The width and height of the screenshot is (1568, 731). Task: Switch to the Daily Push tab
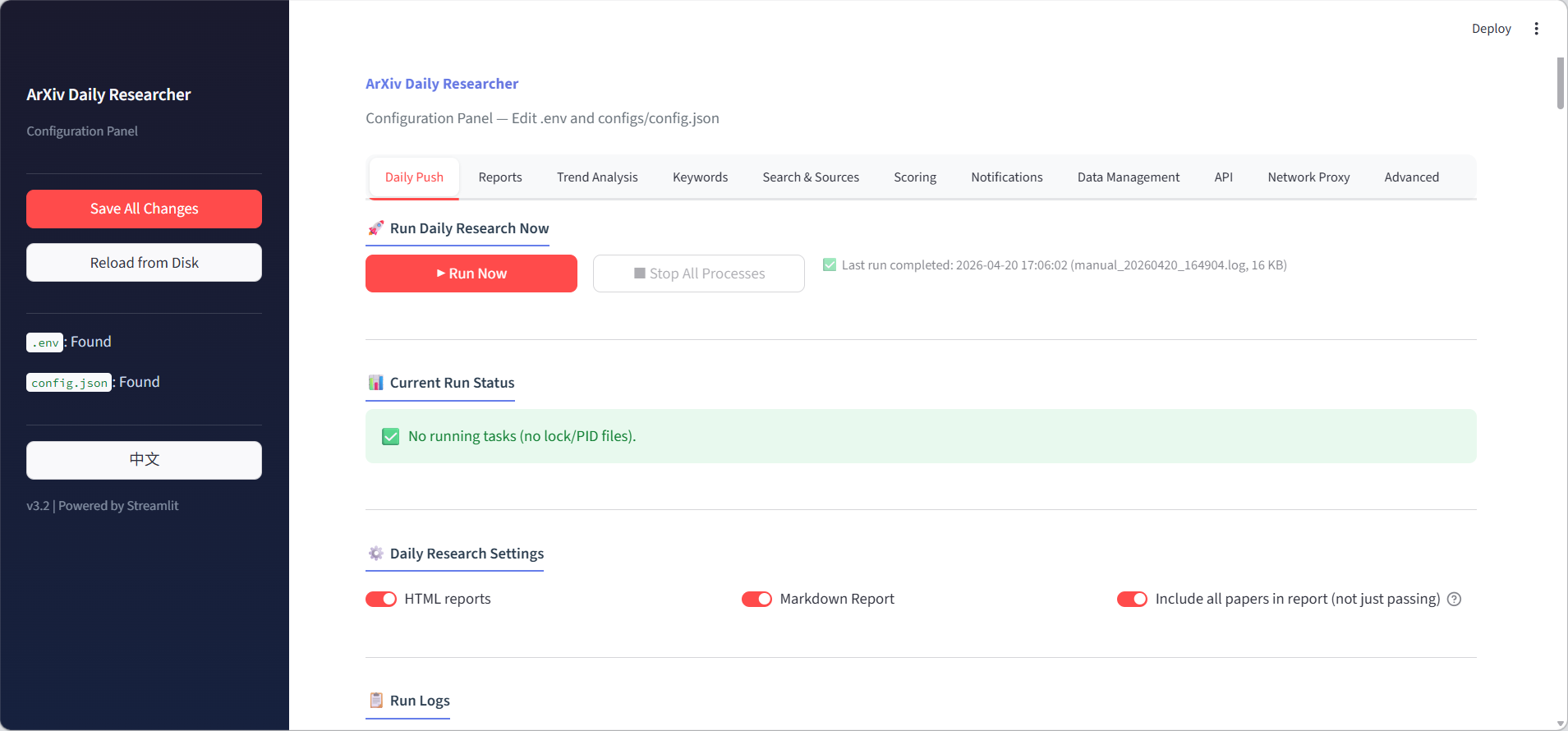[414, 177]
